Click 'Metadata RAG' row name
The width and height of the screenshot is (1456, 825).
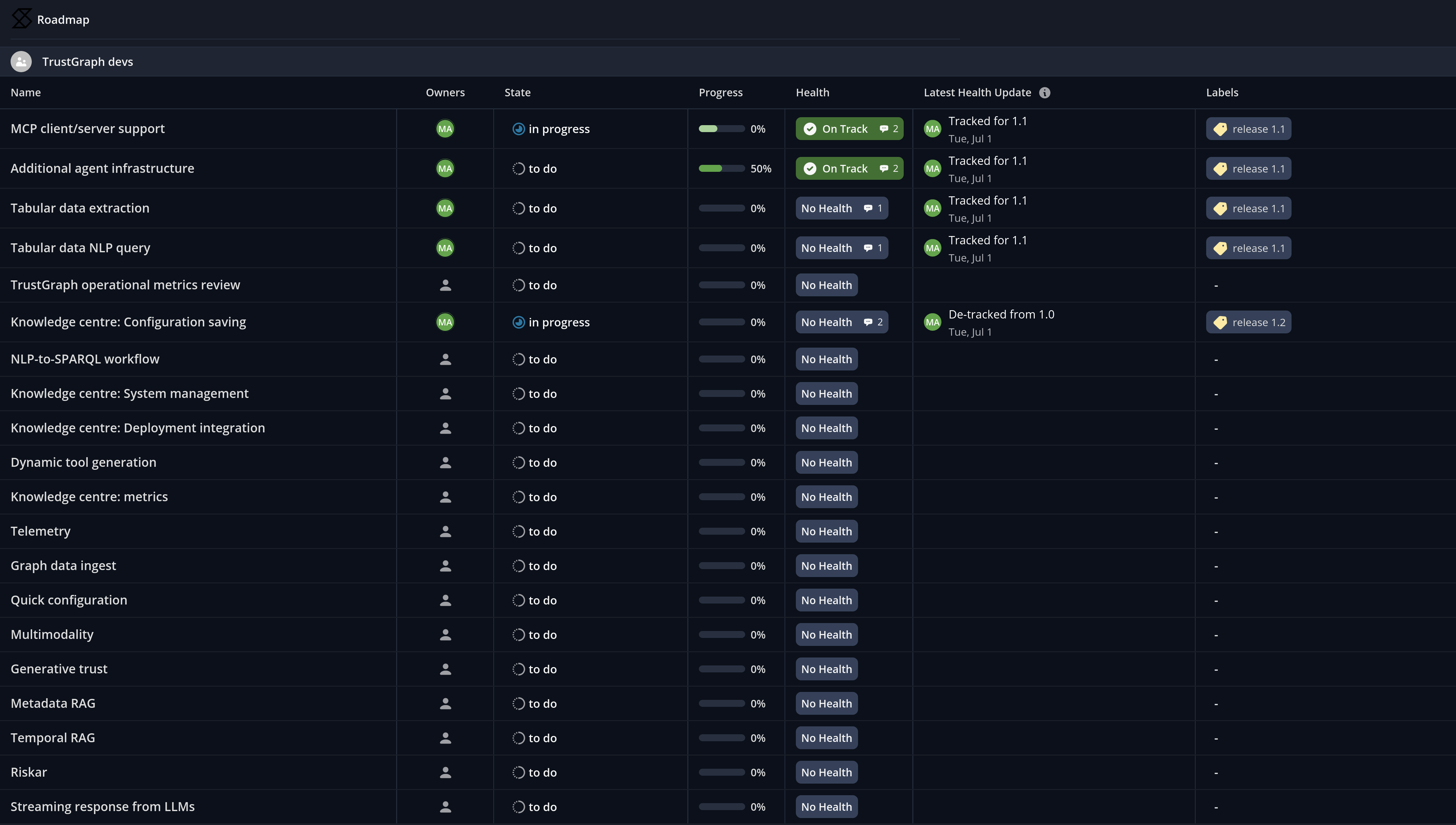pyautogui.click(x=53, y=703)
